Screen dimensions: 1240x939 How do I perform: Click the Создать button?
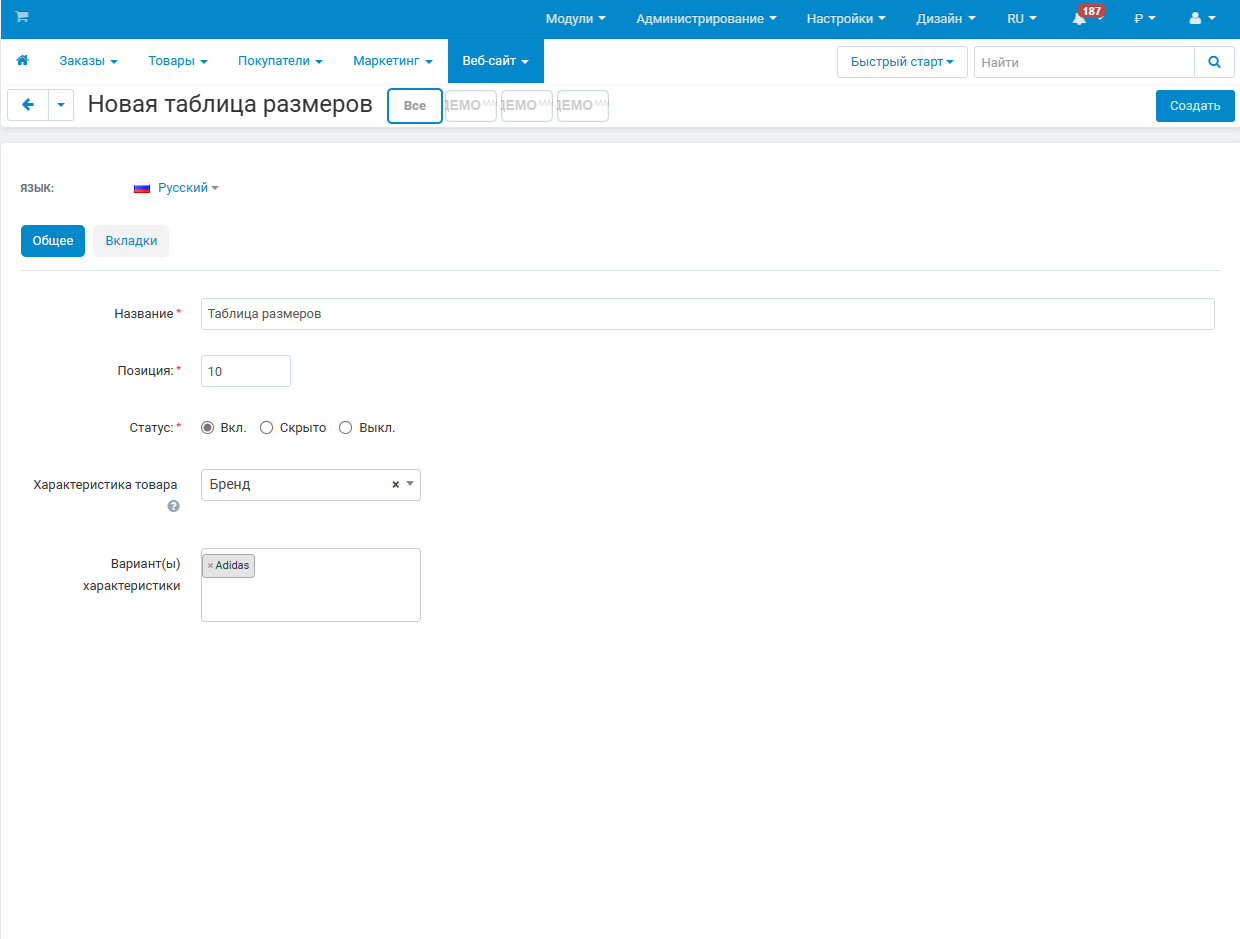(1195, 106)
